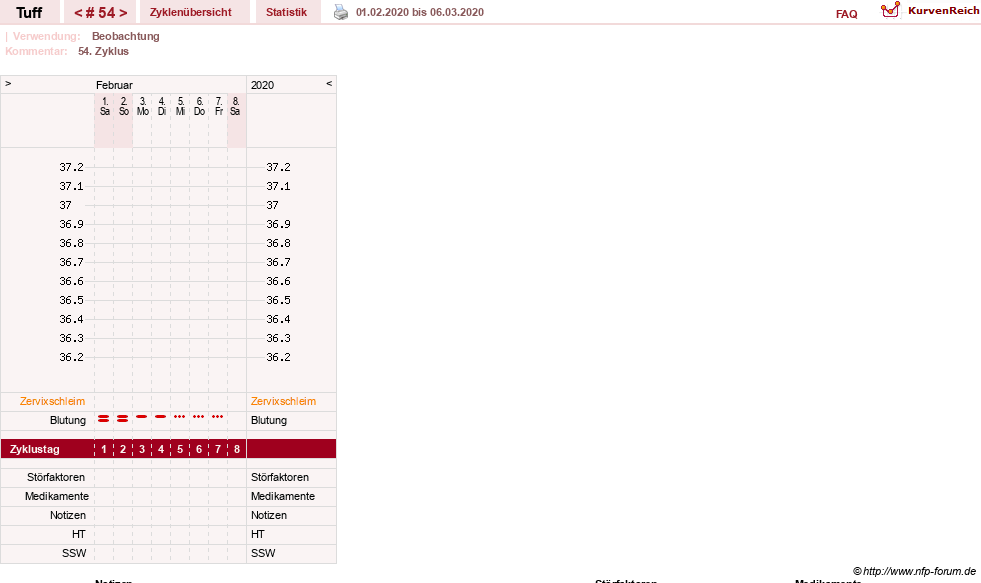This screenshot has height=583, width=981.
Task: Click the 2020 year label
Action: click(263, 85)
